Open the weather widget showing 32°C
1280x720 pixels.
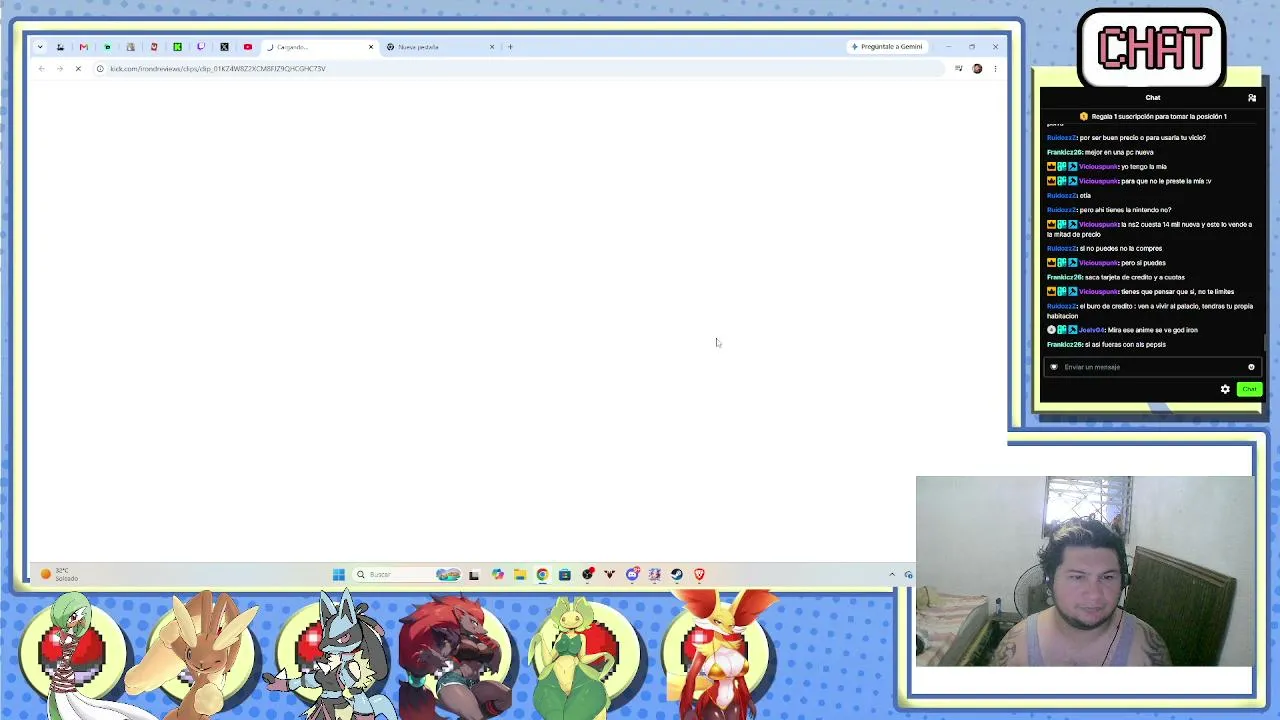pos(60,575)
